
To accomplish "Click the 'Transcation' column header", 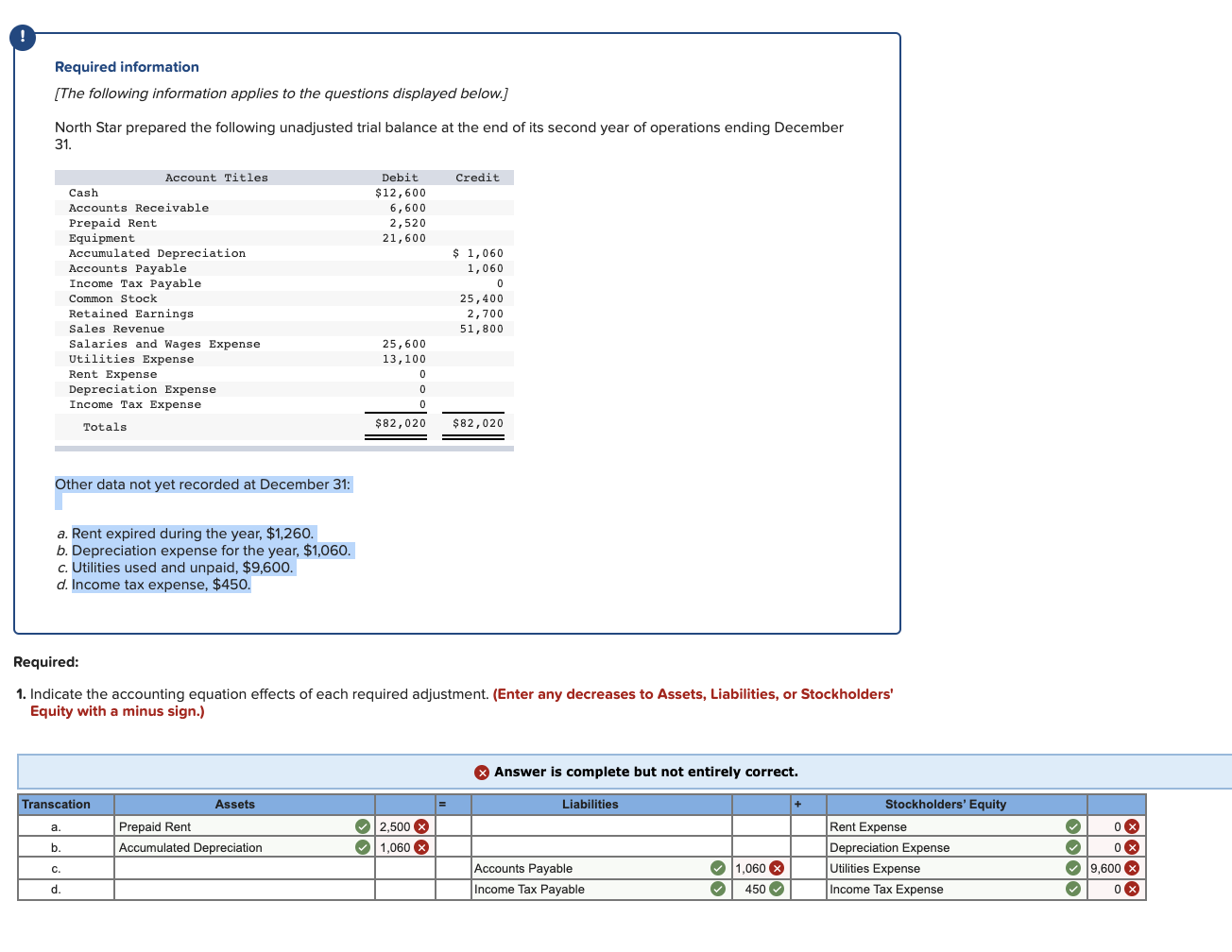I will pyautogui.click(x=56, y=805).
